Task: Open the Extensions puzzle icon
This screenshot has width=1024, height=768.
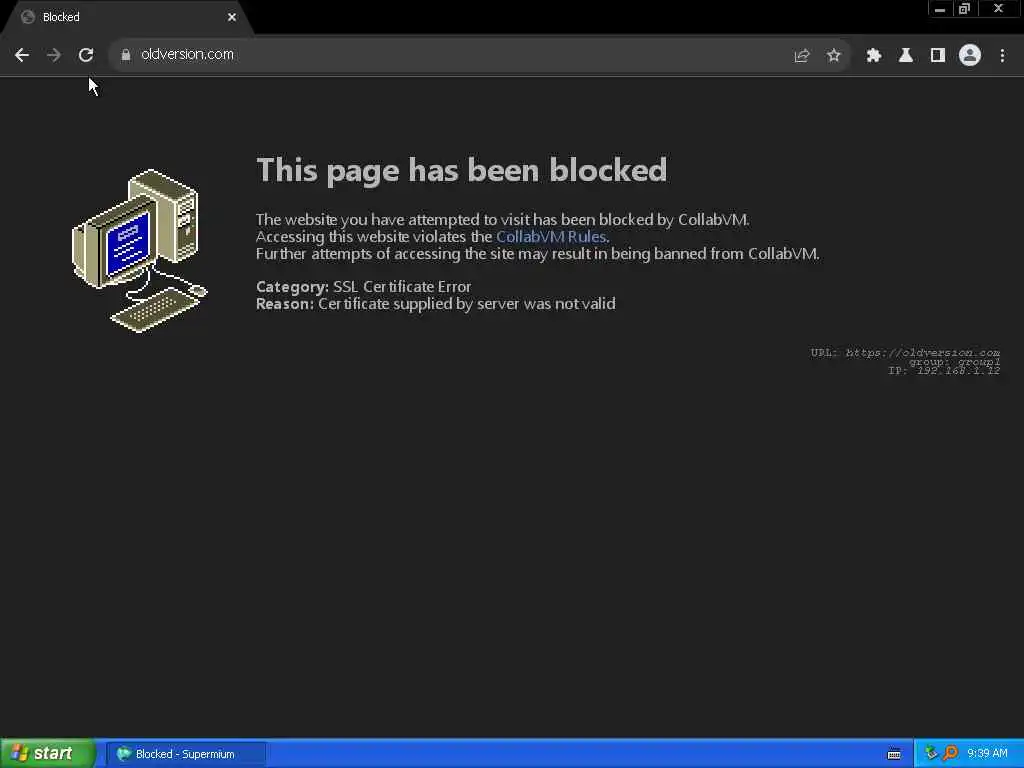Action: pos(874,56)
